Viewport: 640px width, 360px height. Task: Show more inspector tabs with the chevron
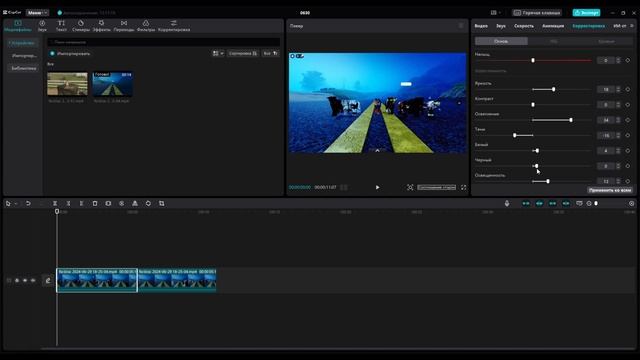(x=632, y=26)
